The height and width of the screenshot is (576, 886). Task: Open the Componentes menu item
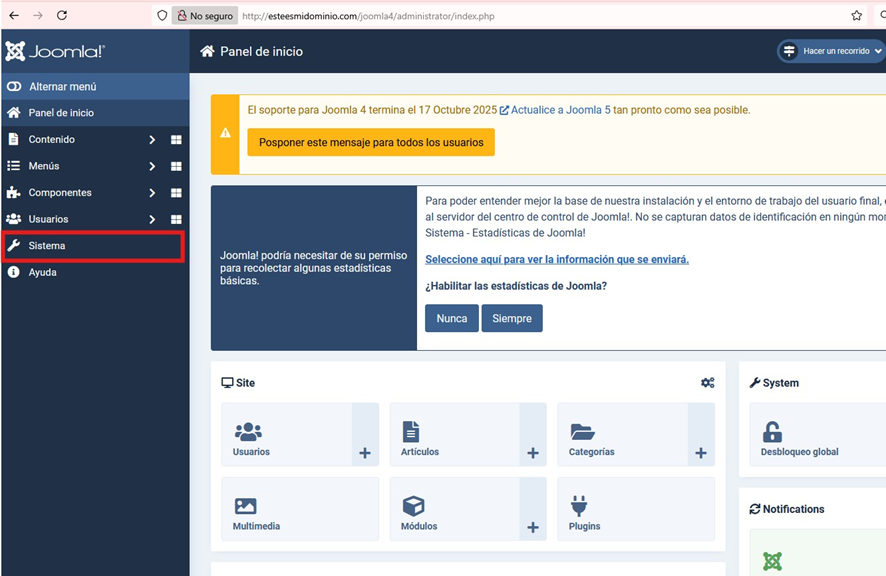pyautogui.click(x=60, y=193)
